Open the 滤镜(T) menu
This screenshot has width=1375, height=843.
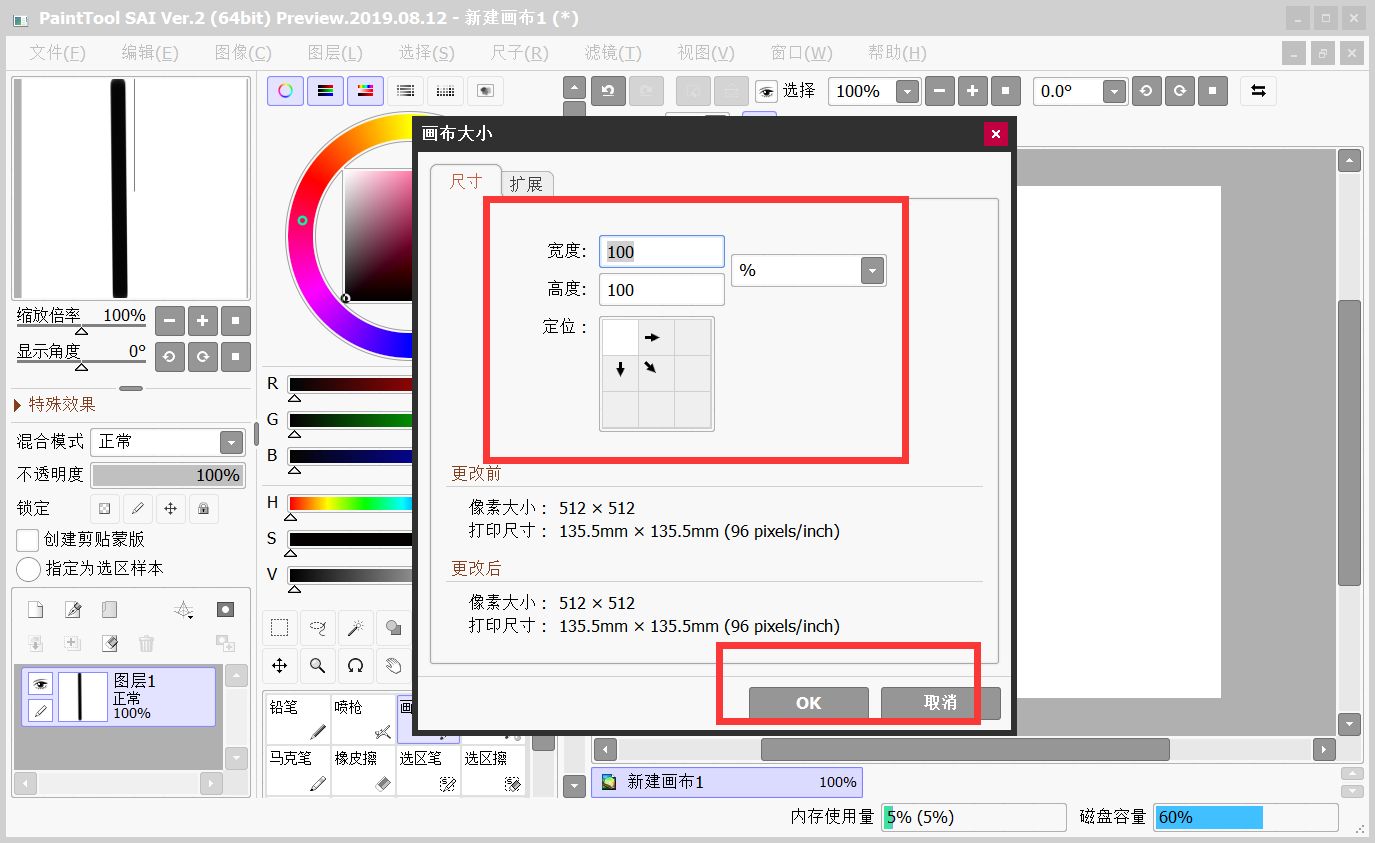pyautogui.click(x=613, y=53)
